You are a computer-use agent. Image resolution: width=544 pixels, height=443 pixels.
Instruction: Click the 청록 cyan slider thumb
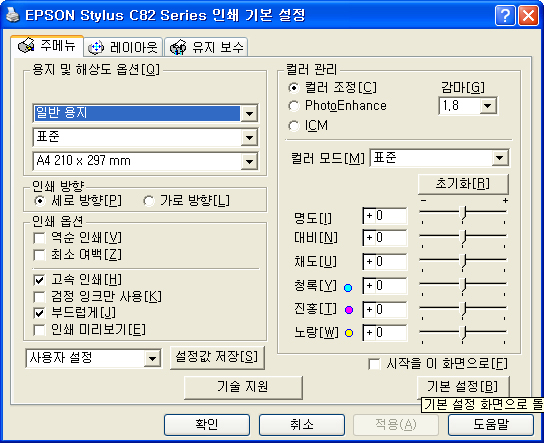click(463, 284)
